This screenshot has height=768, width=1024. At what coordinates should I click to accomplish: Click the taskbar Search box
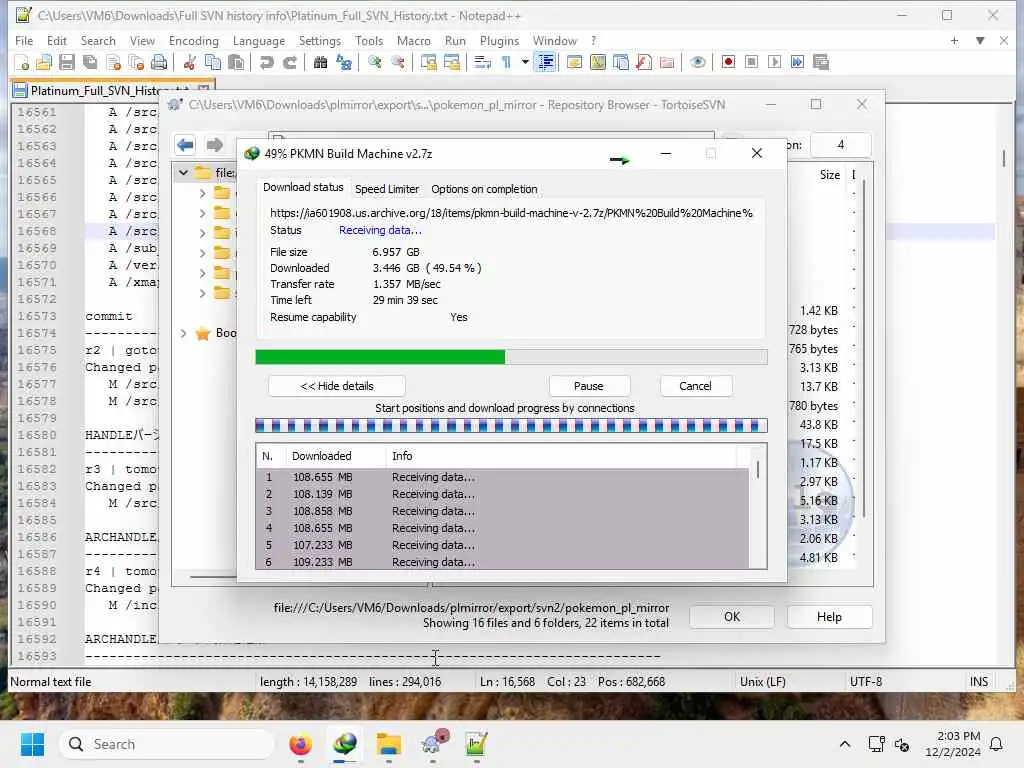pos(167,744)
